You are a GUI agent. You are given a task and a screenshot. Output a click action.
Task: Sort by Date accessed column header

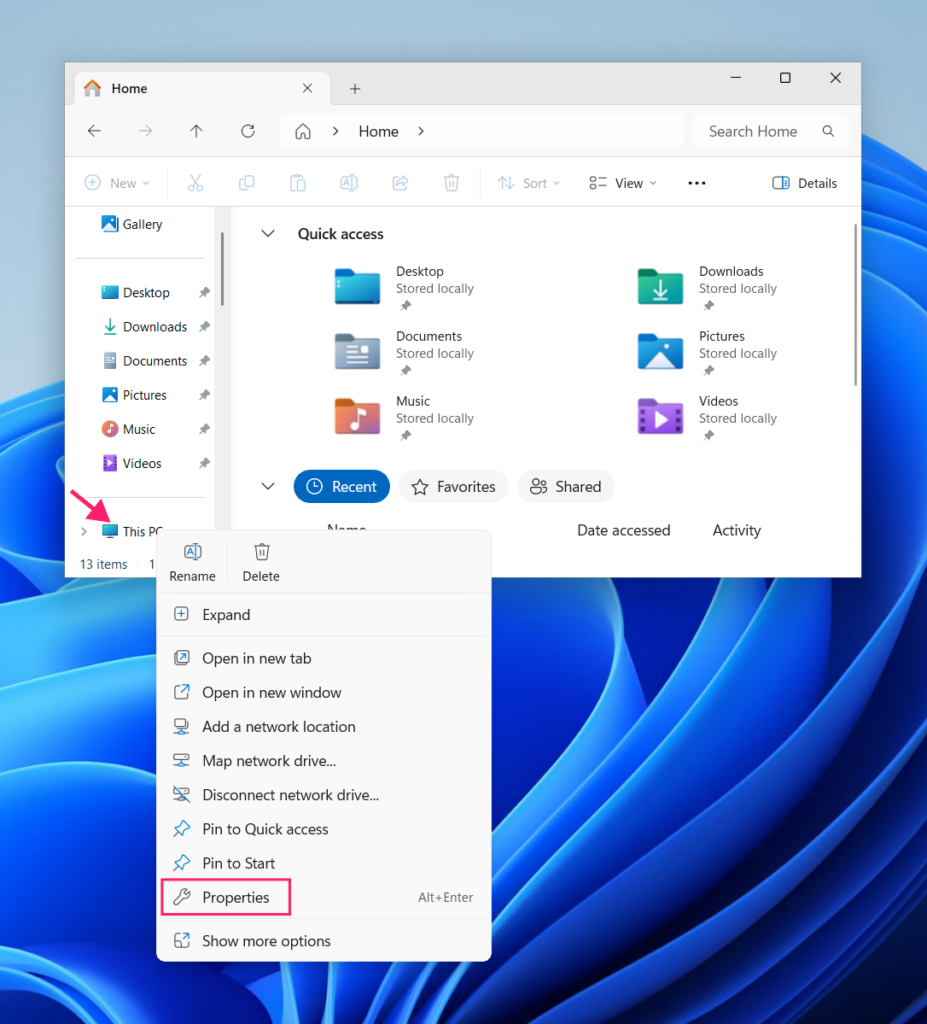coord(623,530)
